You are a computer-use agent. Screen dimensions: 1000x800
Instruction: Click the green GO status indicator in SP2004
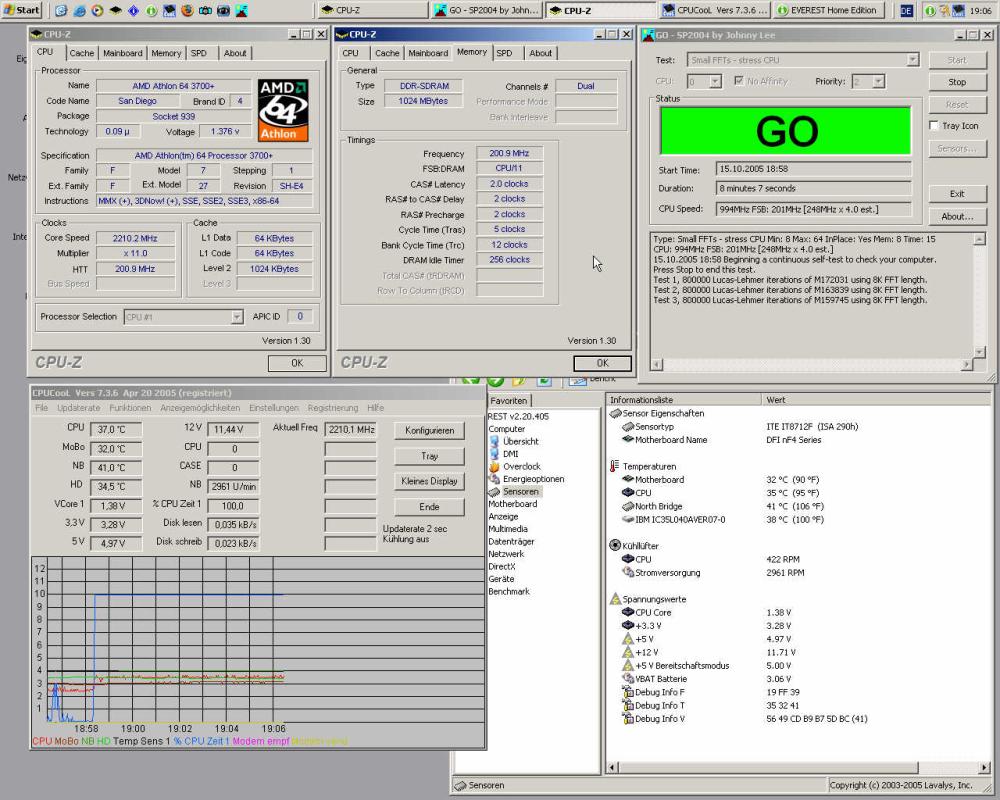click(786, 131)
